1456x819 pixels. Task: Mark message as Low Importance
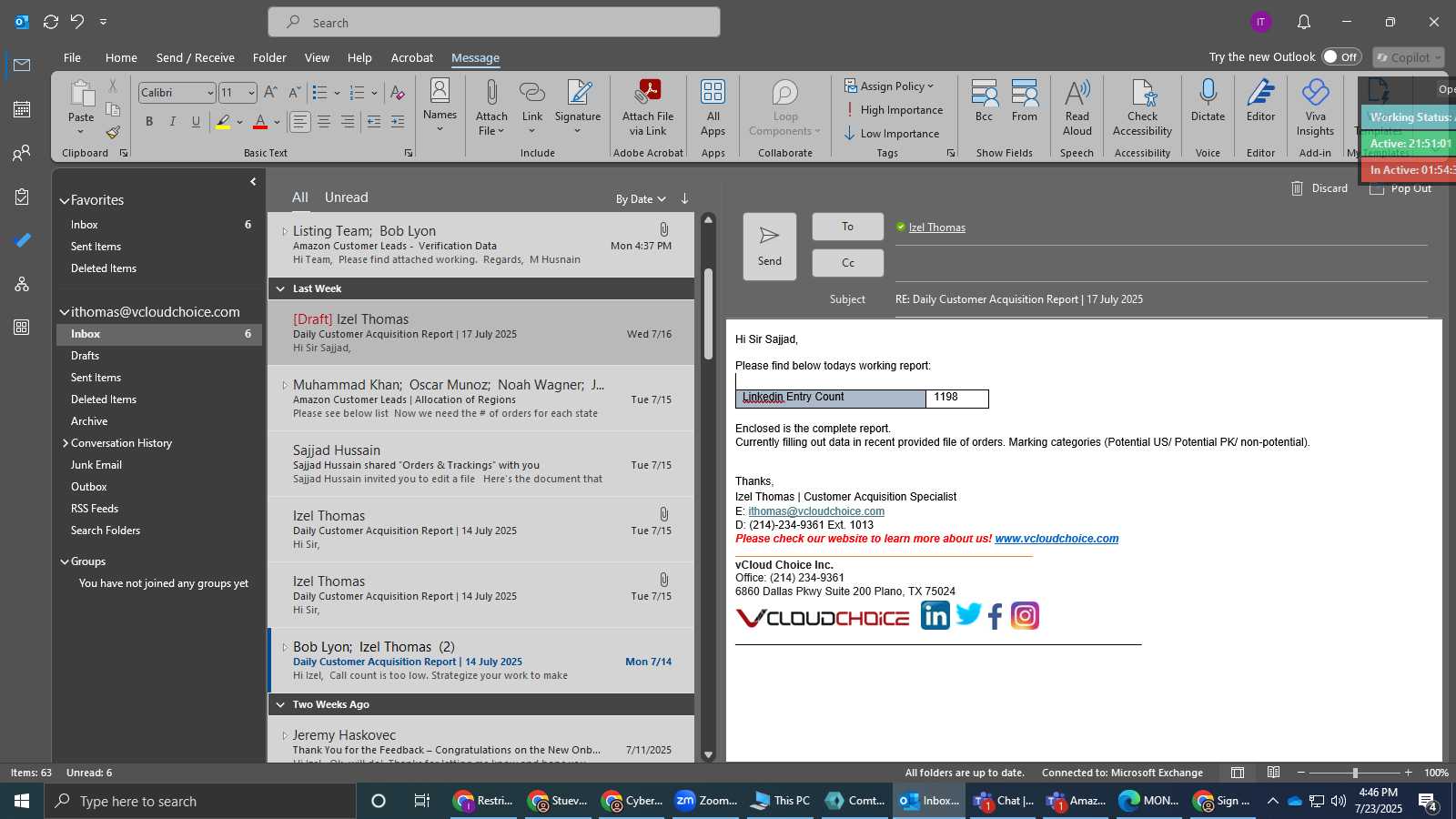click(x=892, y=134)
